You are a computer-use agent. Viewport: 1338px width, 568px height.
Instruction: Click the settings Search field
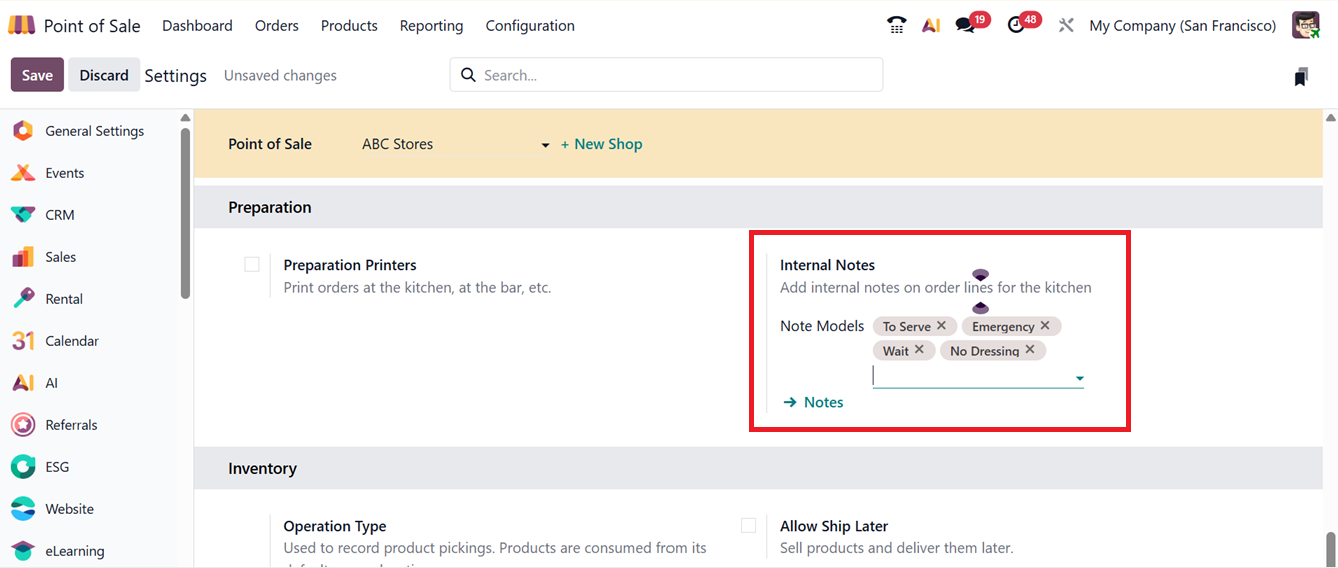(x=675, y=75)
